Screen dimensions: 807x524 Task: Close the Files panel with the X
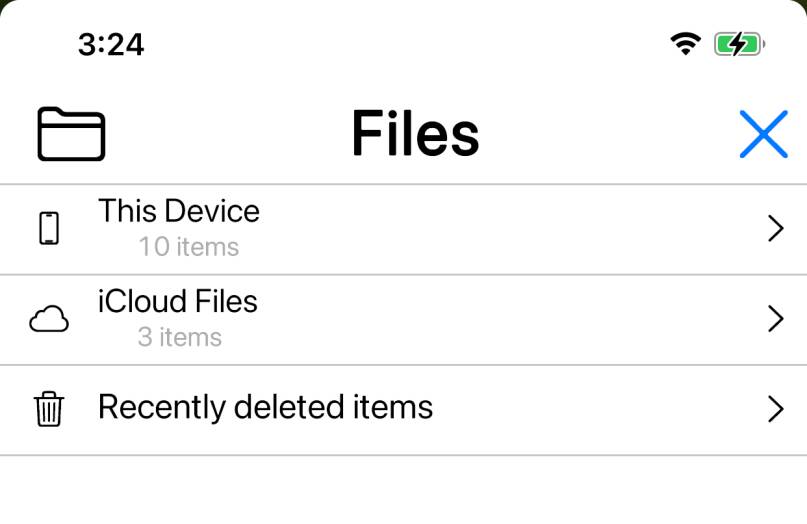[763, 134]
